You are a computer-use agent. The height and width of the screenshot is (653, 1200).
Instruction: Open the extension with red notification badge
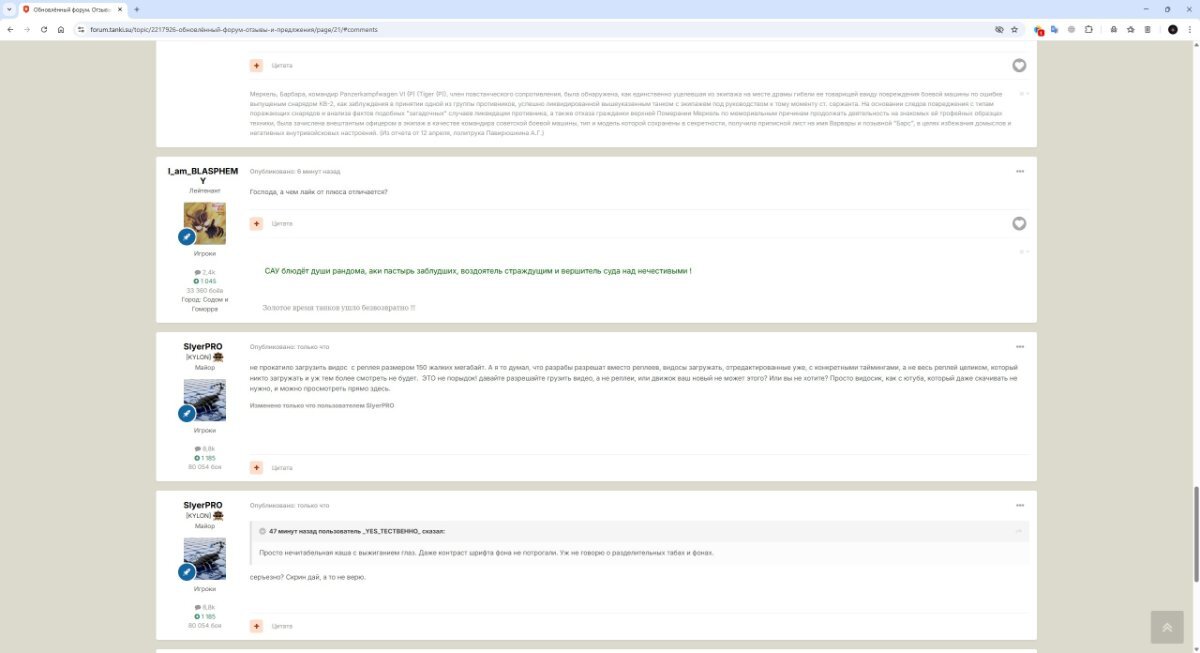tap(1039, 30)
